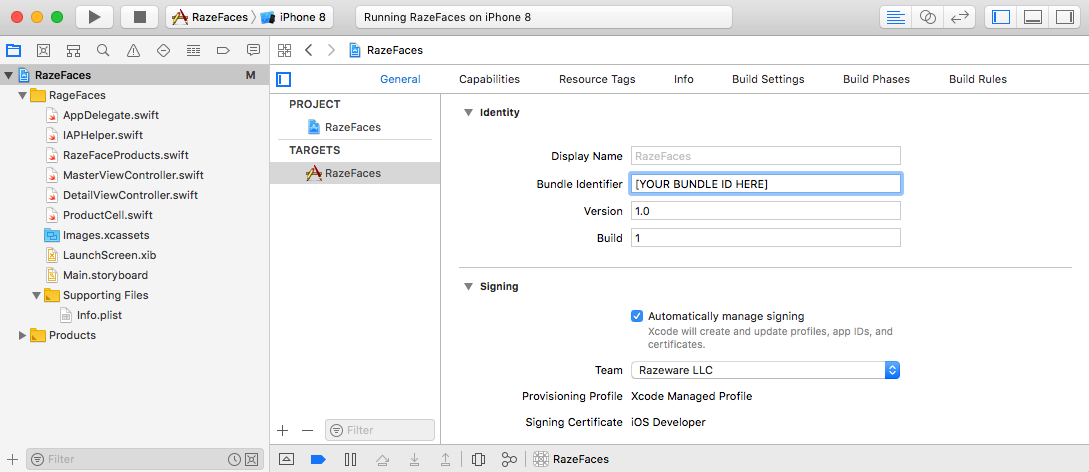Image resolution: width=1089 pixels, height=472 pixels.
Task: Show the Issue navigator warning icon
Action: click(133, 50)
